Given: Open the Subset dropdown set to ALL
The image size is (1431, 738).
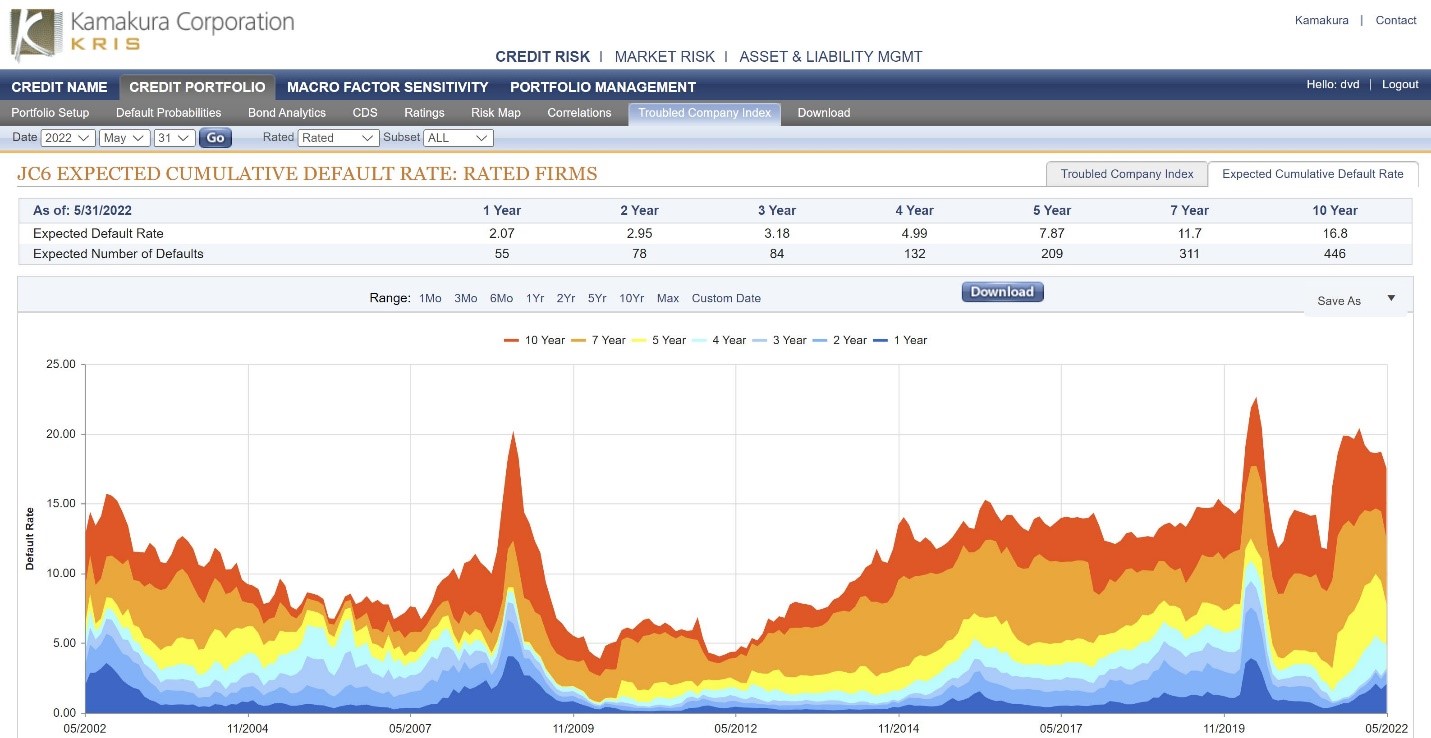Looking at the screenshot, I should coord(458,138).
